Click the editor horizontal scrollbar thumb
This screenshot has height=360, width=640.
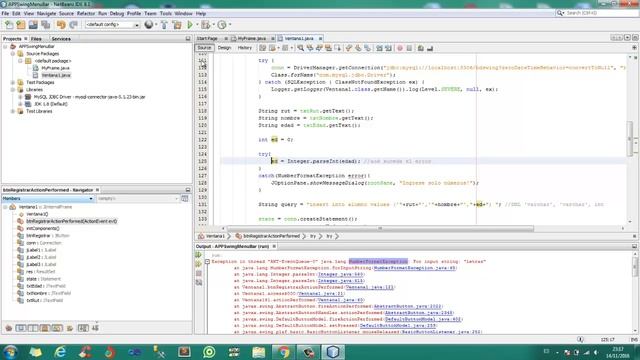pos(380,229)
